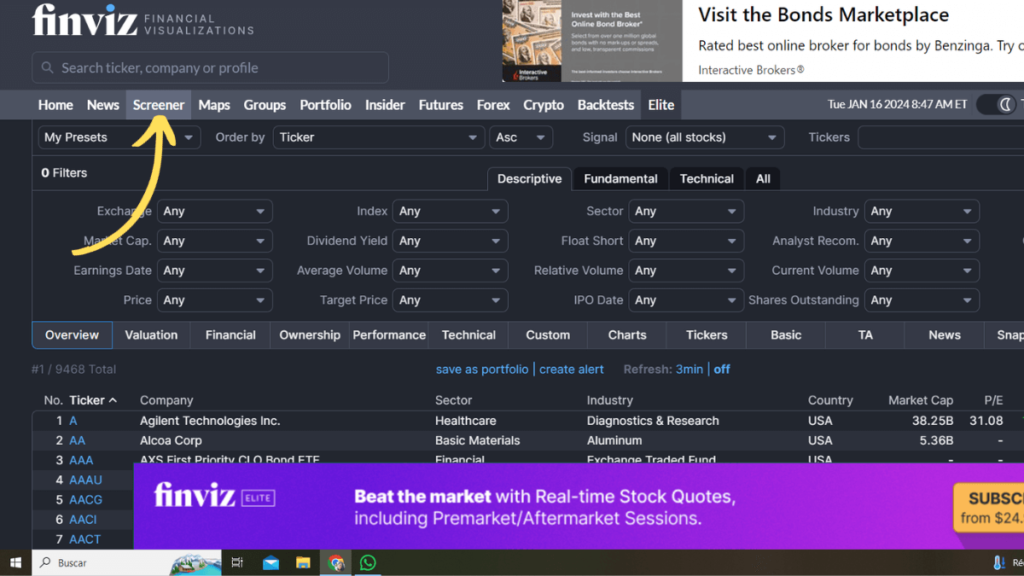Go to the Home menu item
Image resolution: width=1024 pixels, height=576 pixels.
(x=56, y=104)
